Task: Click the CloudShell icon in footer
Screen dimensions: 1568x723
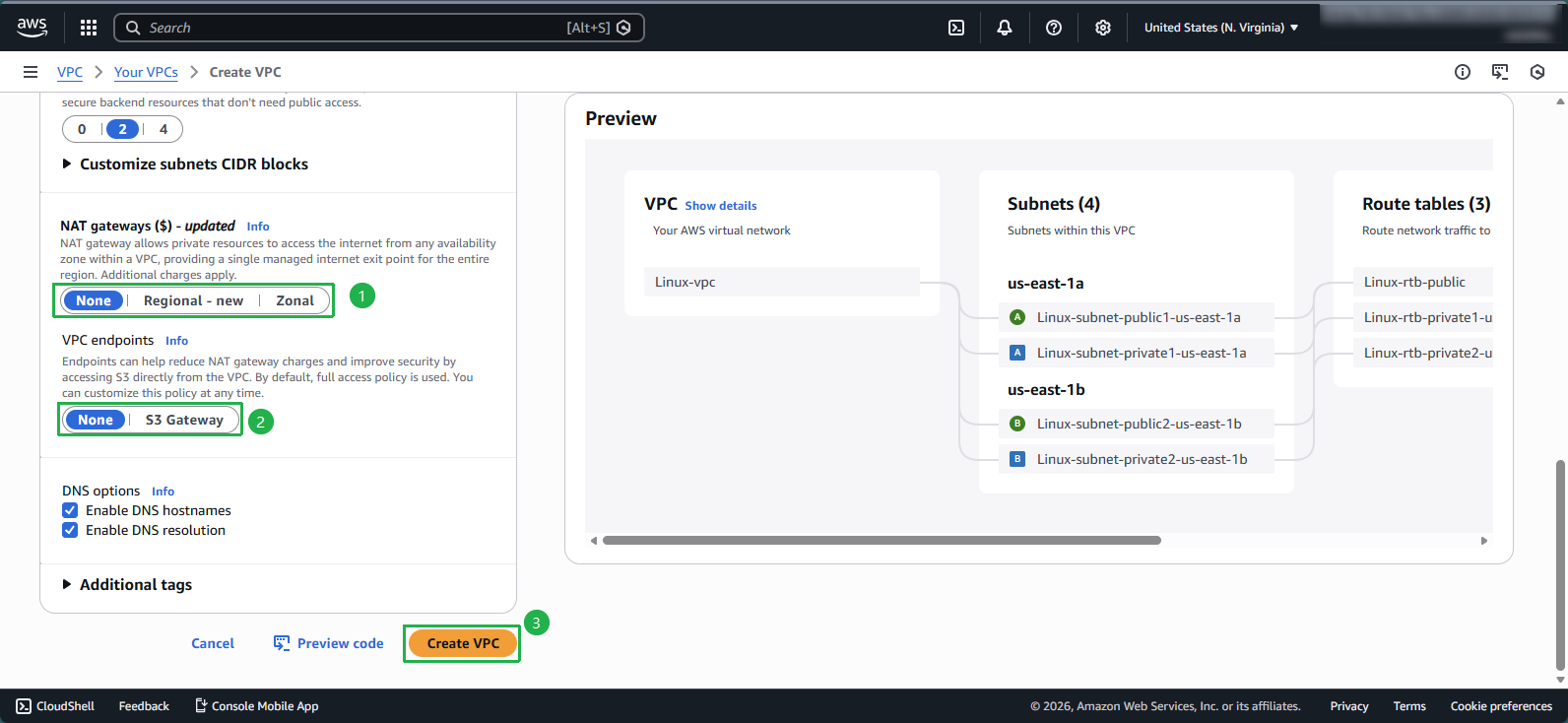Action: pos(24,706)
